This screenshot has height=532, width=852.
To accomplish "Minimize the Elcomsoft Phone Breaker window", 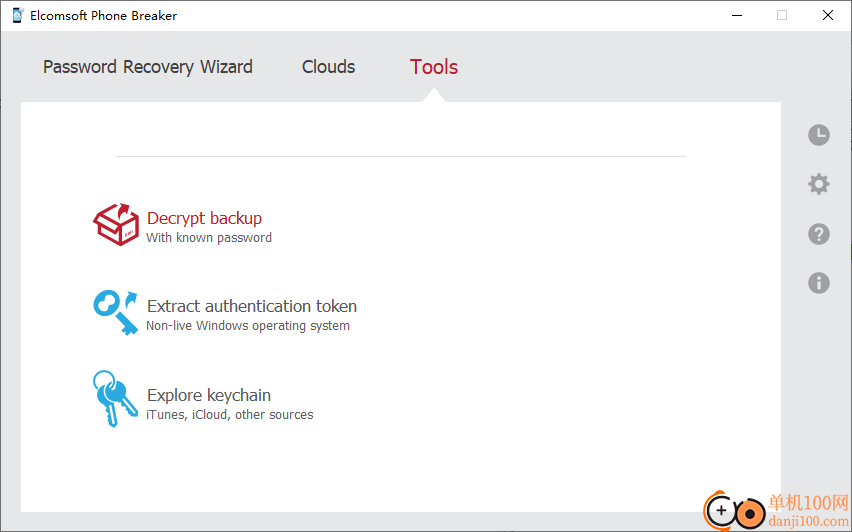I will [x=737, y=15].
